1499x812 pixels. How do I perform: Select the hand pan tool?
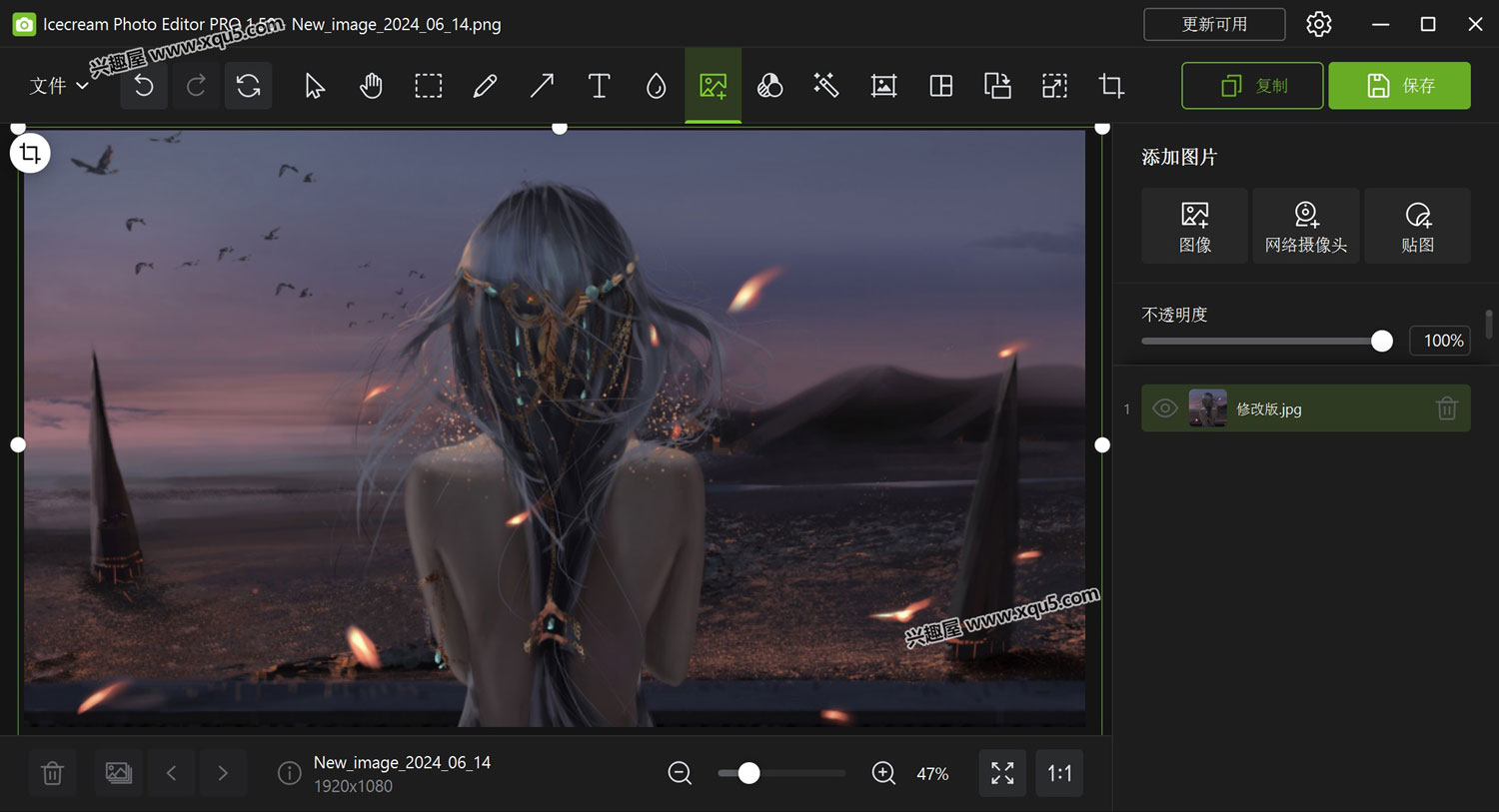coord(372,86)
